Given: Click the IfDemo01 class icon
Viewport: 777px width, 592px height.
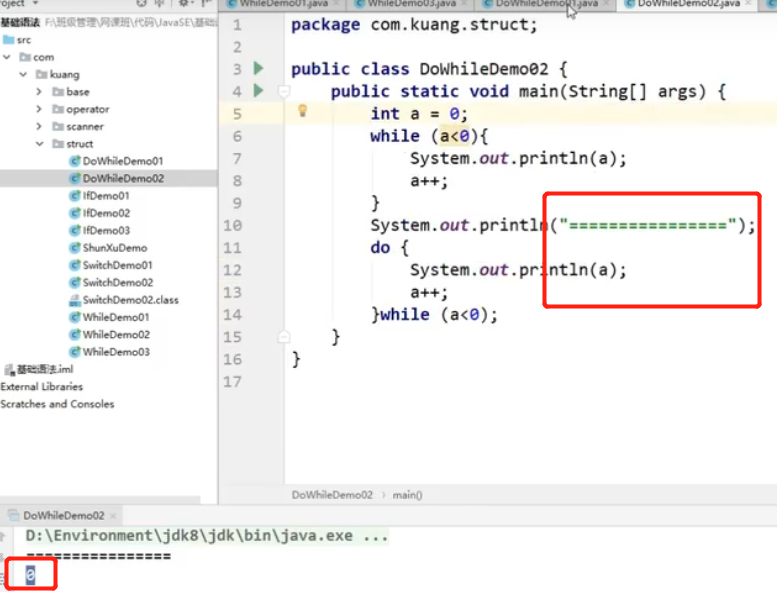Looking at the screenshot, I should [75, 196].
